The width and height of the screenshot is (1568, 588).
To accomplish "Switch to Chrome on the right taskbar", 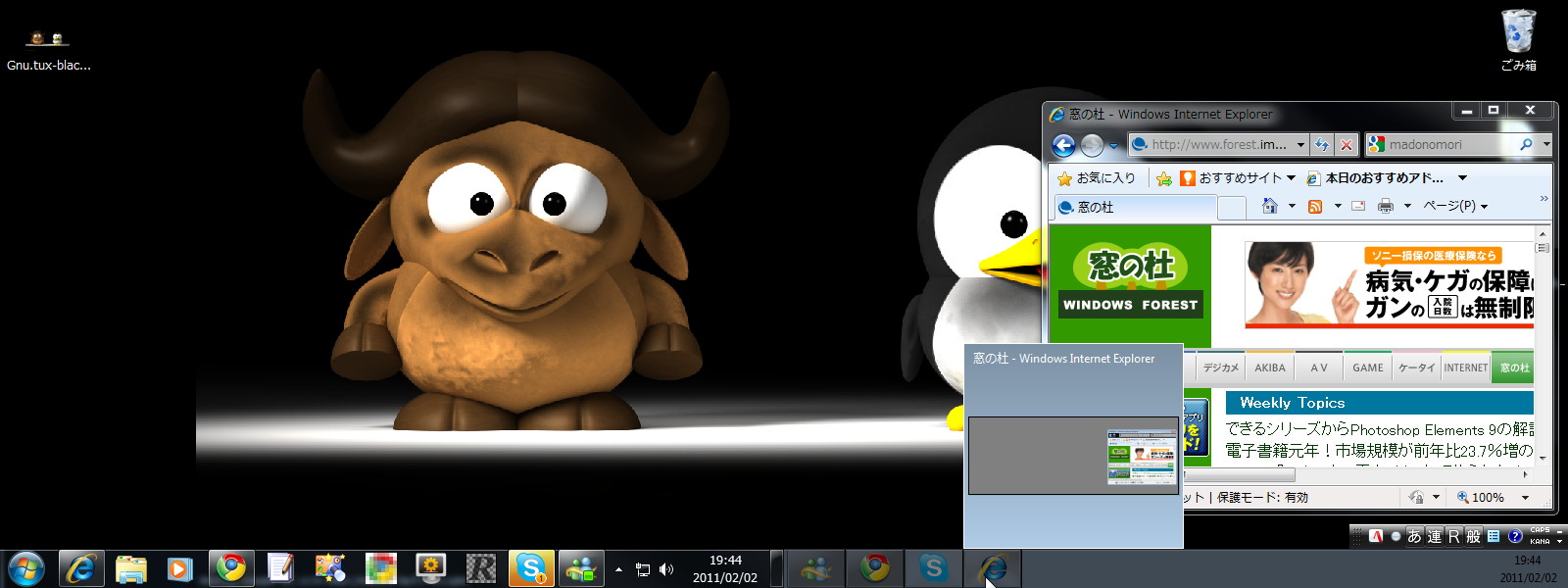I will [x=875, y=567].
